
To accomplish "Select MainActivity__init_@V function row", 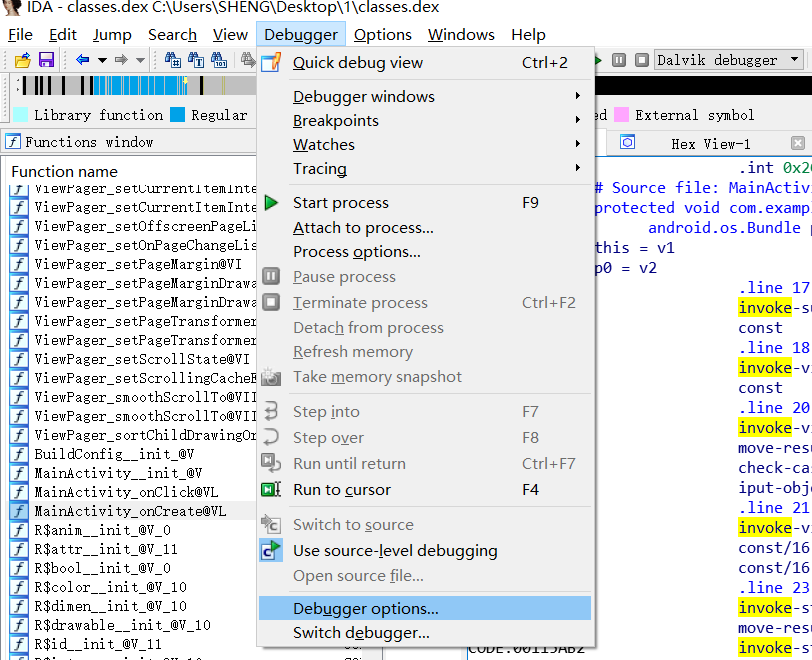I will (133, 473).
